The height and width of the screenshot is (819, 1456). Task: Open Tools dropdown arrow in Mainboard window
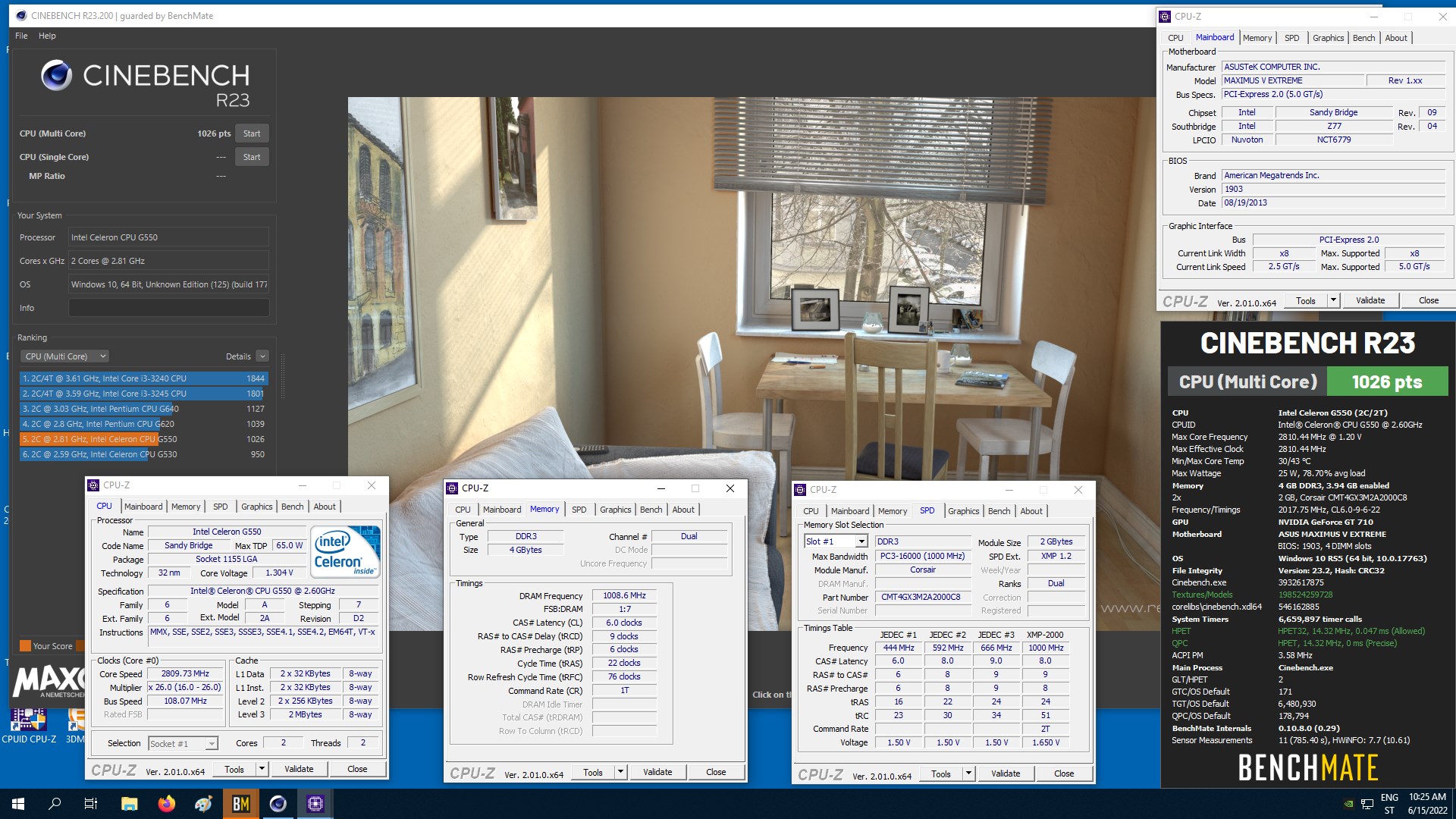pos(1333,300)
